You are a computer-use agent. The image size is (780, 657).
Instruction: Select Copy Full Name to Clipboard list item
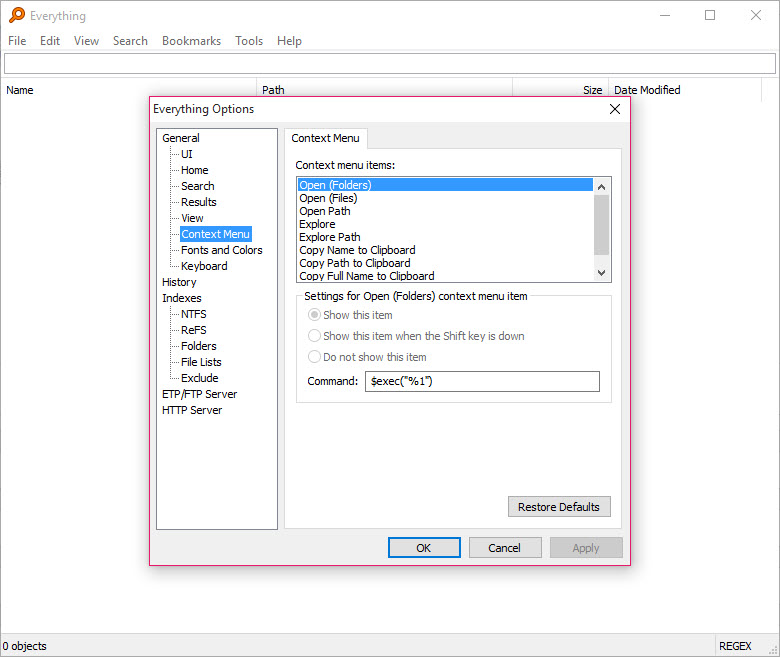pos(445,276)
